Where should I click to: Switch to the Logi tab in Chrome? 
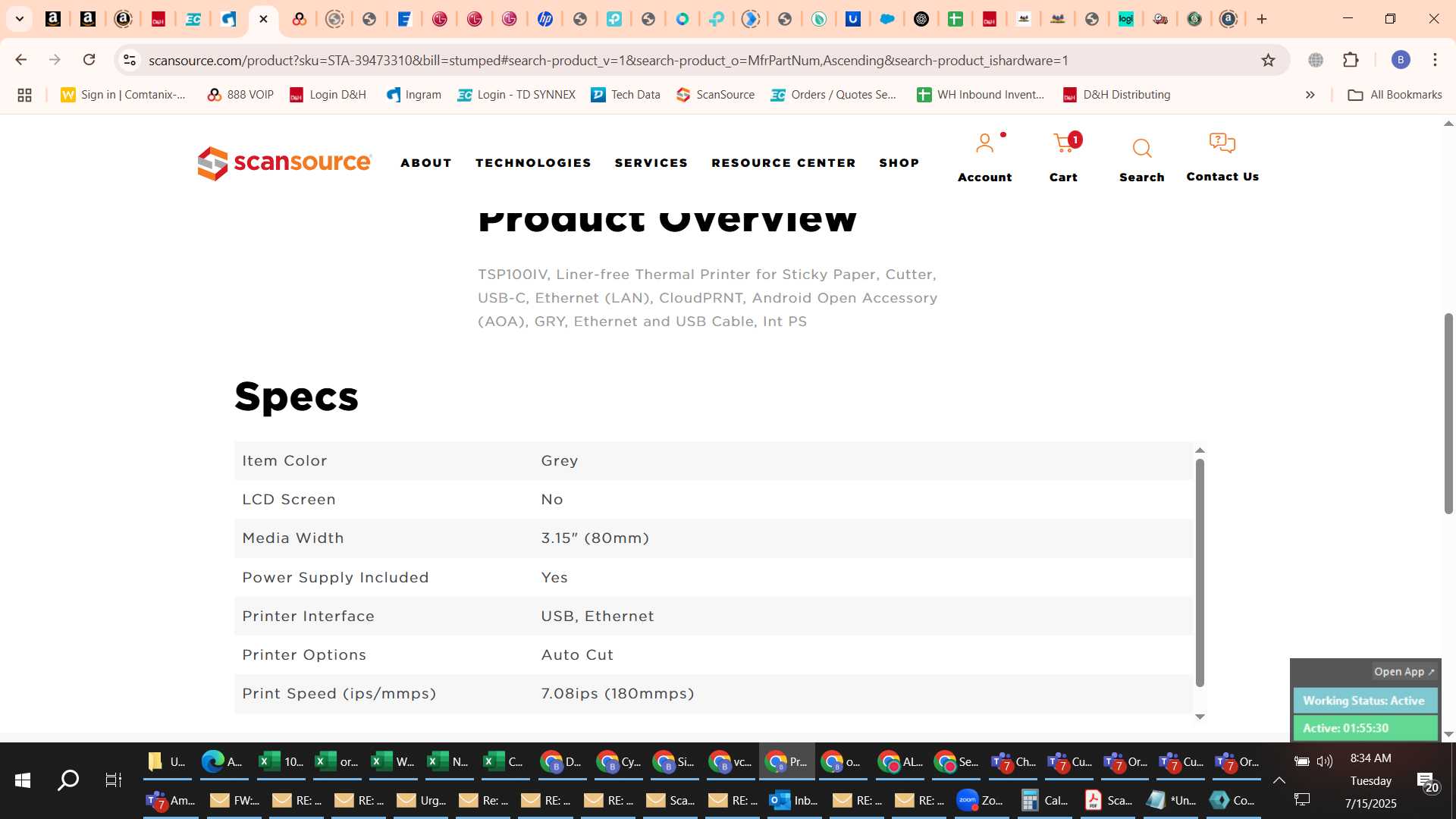tap(1125, 19)
